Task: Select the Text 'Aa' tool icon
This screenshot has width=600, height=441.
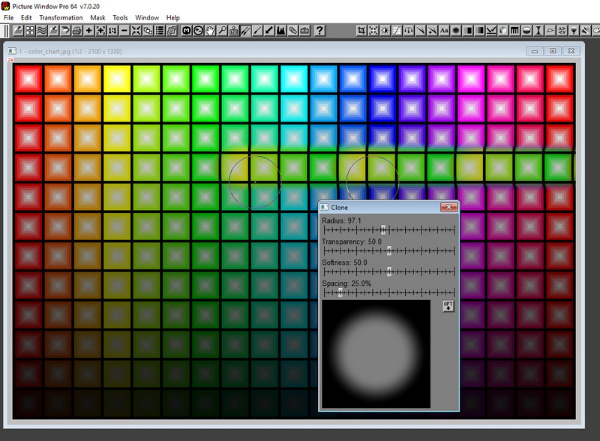Action: point(444,30)
